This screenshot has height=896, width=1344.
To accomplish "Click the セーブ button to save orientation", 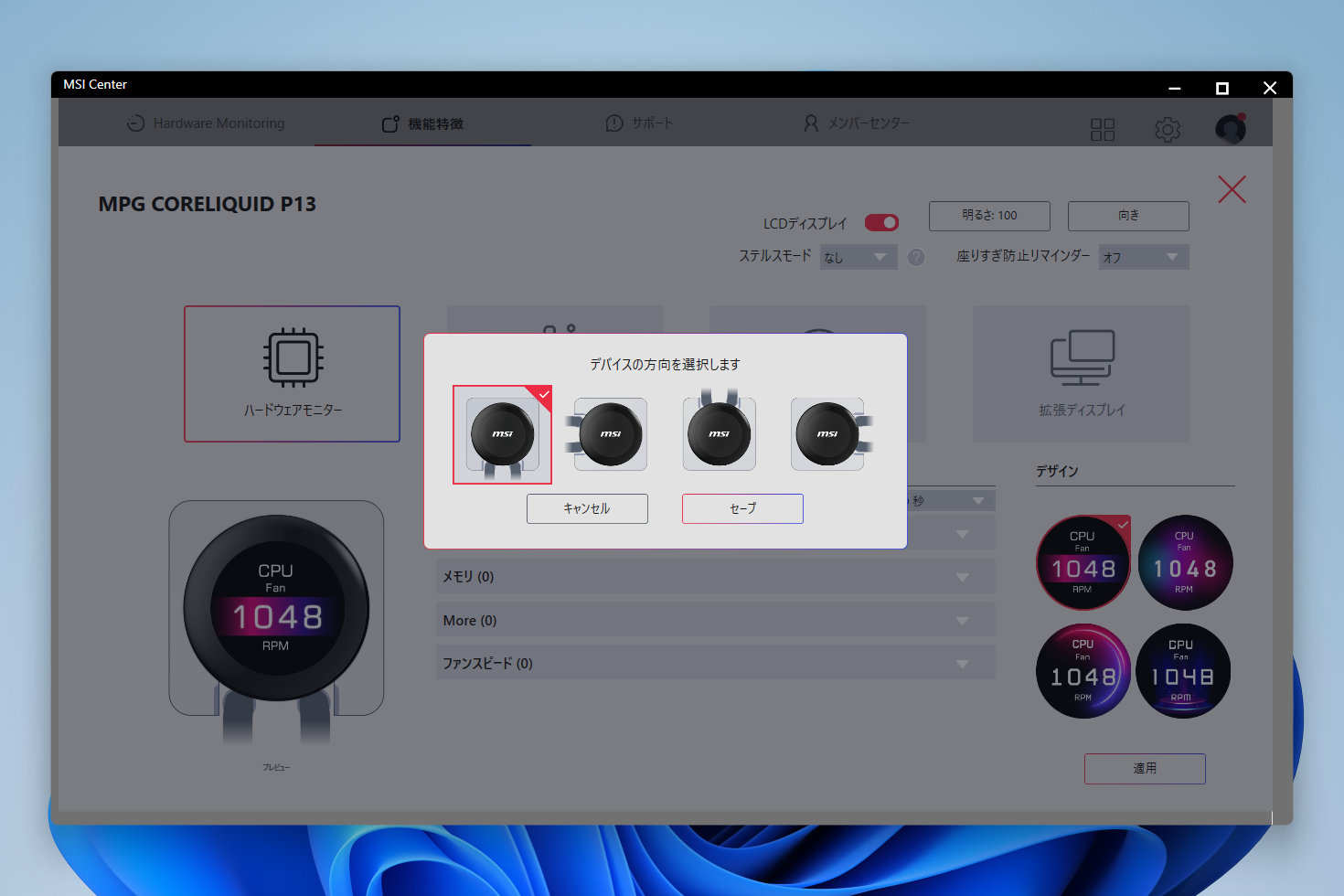I will pos(742,508).
